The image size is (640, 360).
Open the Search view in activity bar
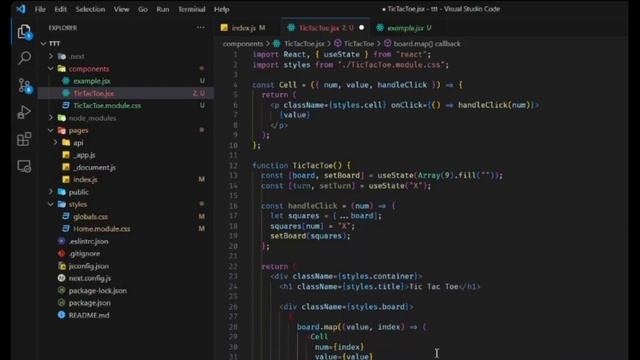[24, 58]
